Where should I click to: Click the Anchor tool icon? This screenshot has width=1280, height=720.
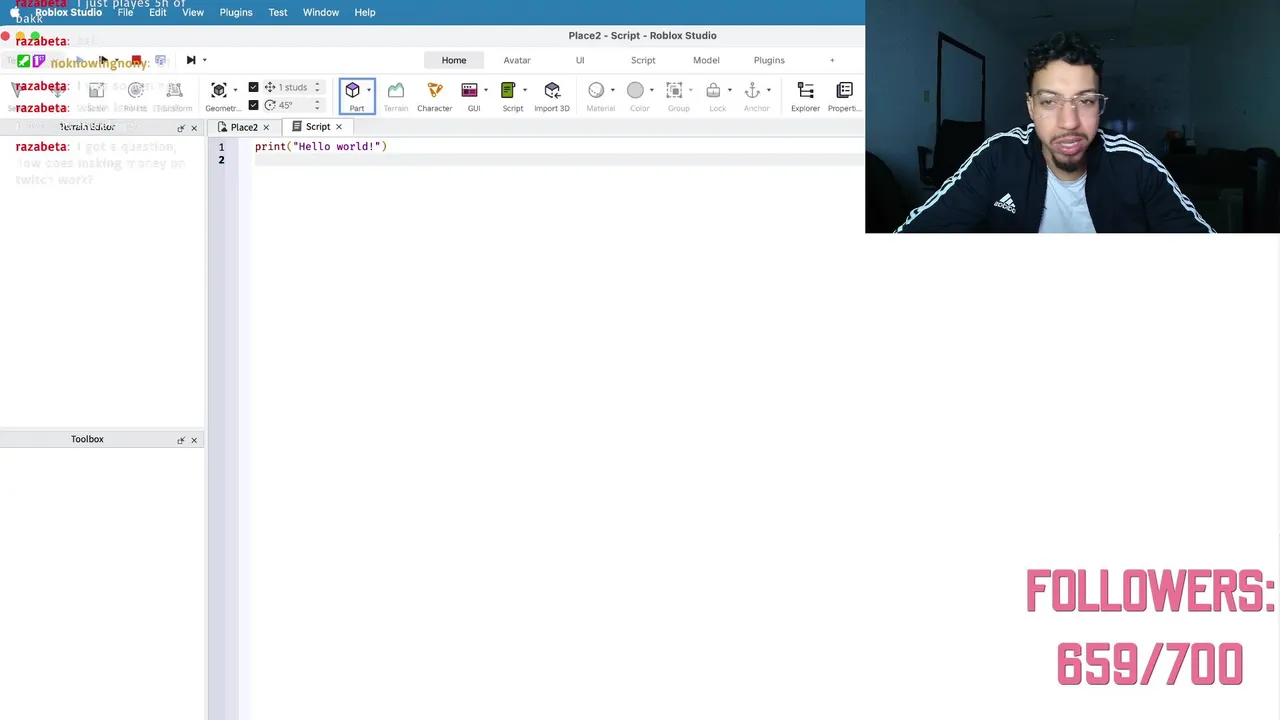tap(752, 91)
